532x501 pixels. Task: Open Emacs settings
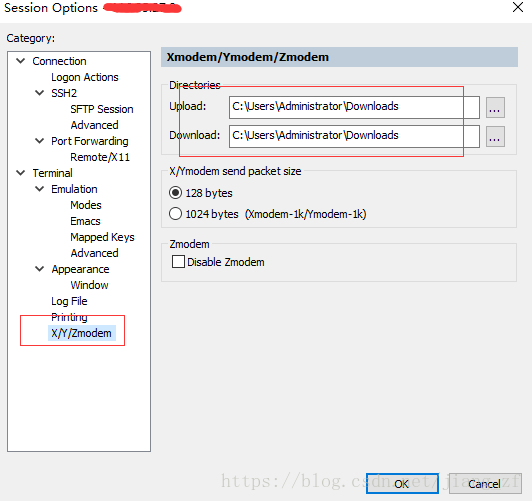[x=85, y=221]
